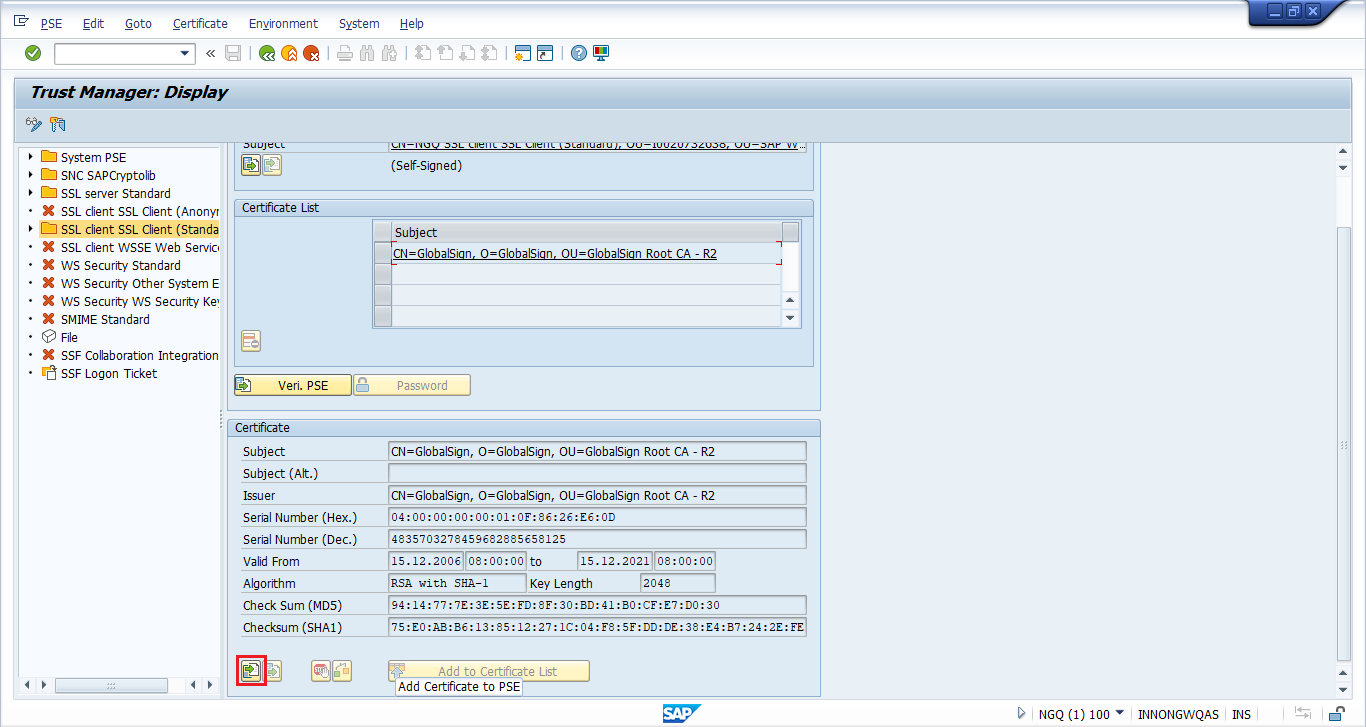Toggle Display/Change with glasses-pencil icon
The image size is (1366, 727).
coord(34,124)
